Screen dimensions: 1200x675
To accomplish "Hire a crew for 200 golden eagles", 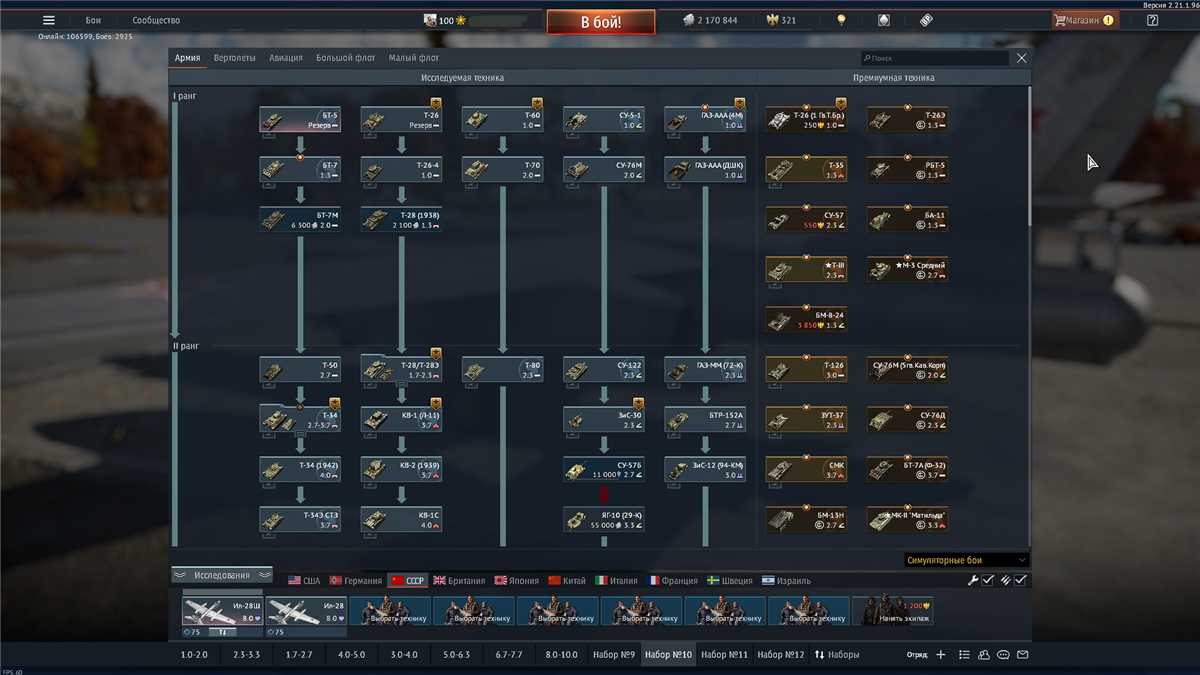I will click(x=892, y=612).
